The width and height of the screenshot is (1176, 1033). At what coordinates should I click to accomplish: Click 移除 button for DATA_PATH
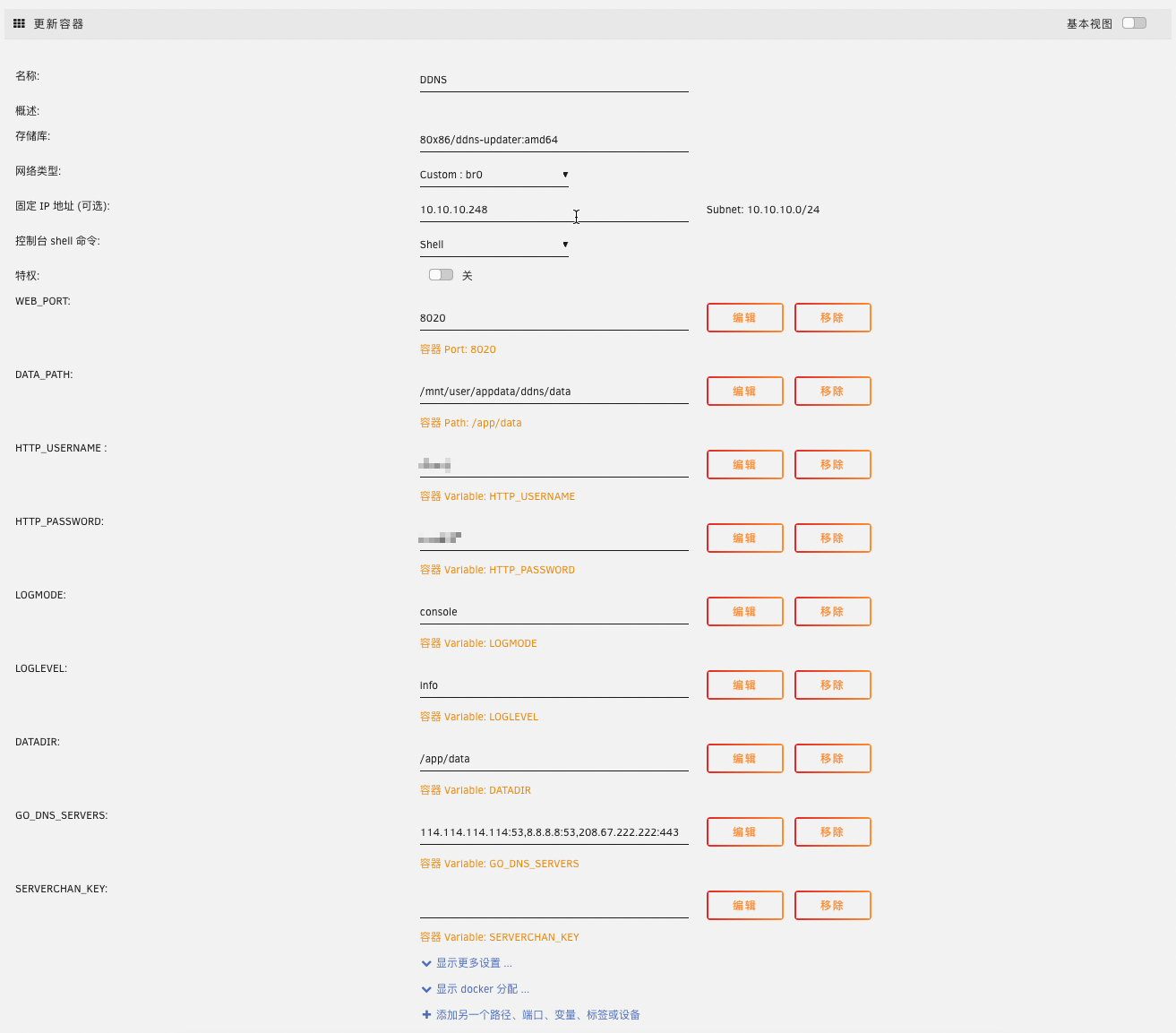(x=833, y=391)
